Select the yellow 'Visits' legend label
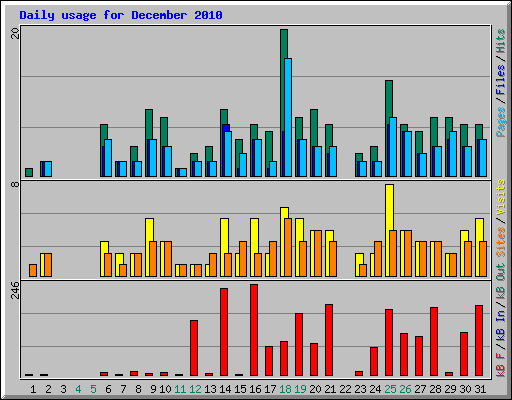 [x=500, y=197]
